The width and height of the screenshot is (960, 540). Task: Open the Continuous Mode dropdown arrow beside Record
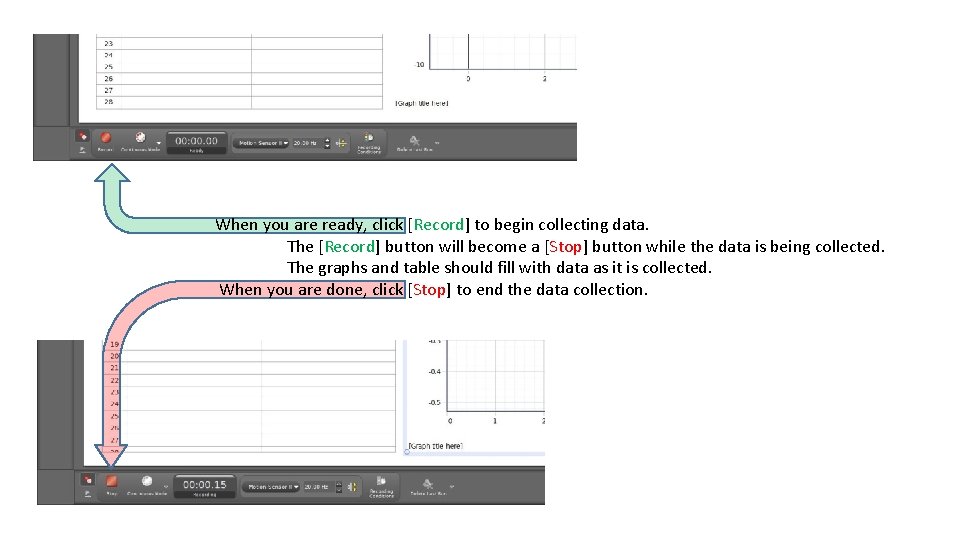[159, 143]
